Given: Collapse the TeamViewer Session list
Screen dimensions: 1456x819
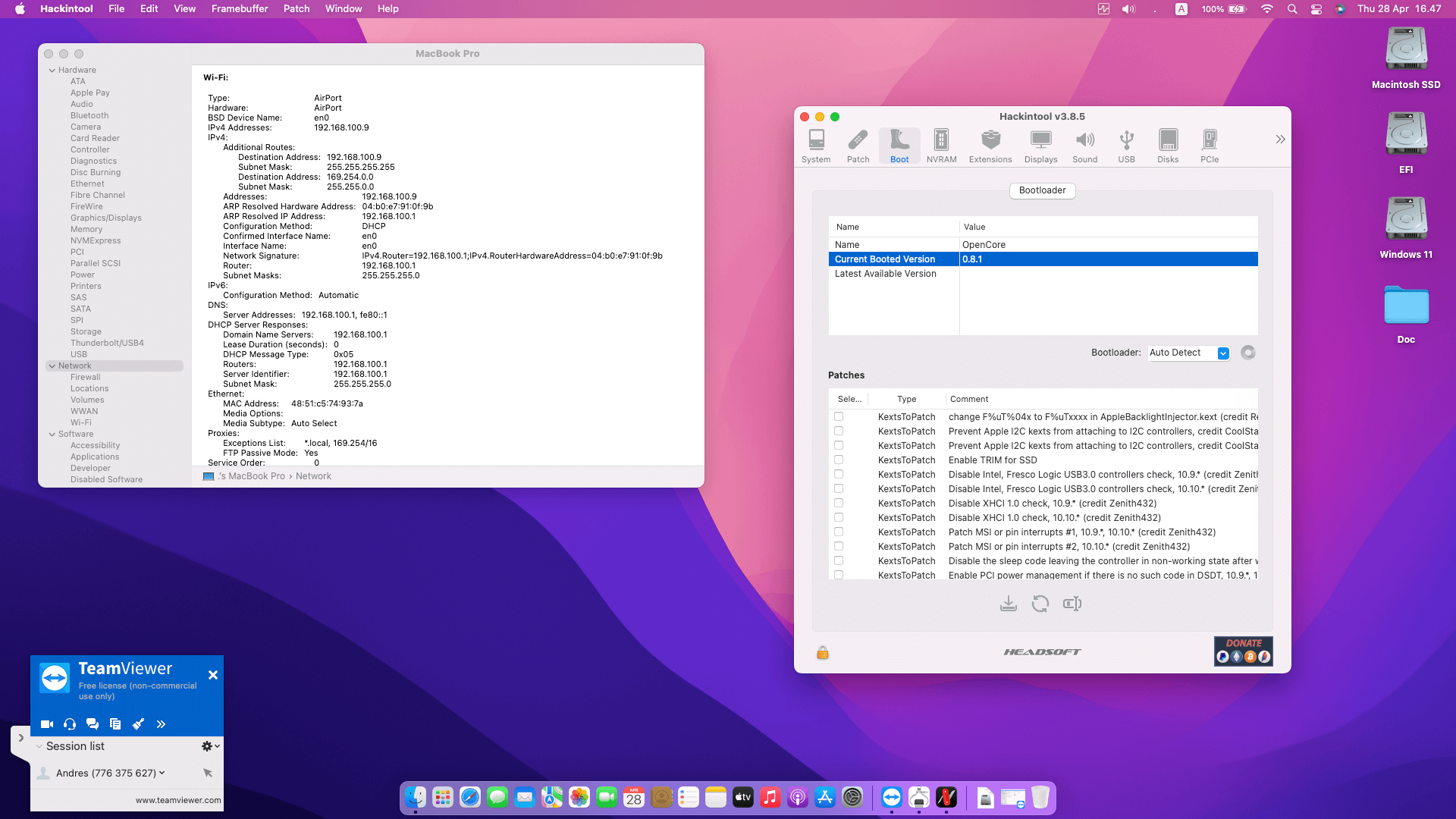Looking at the screenshot, I should [x=39, y=746].
